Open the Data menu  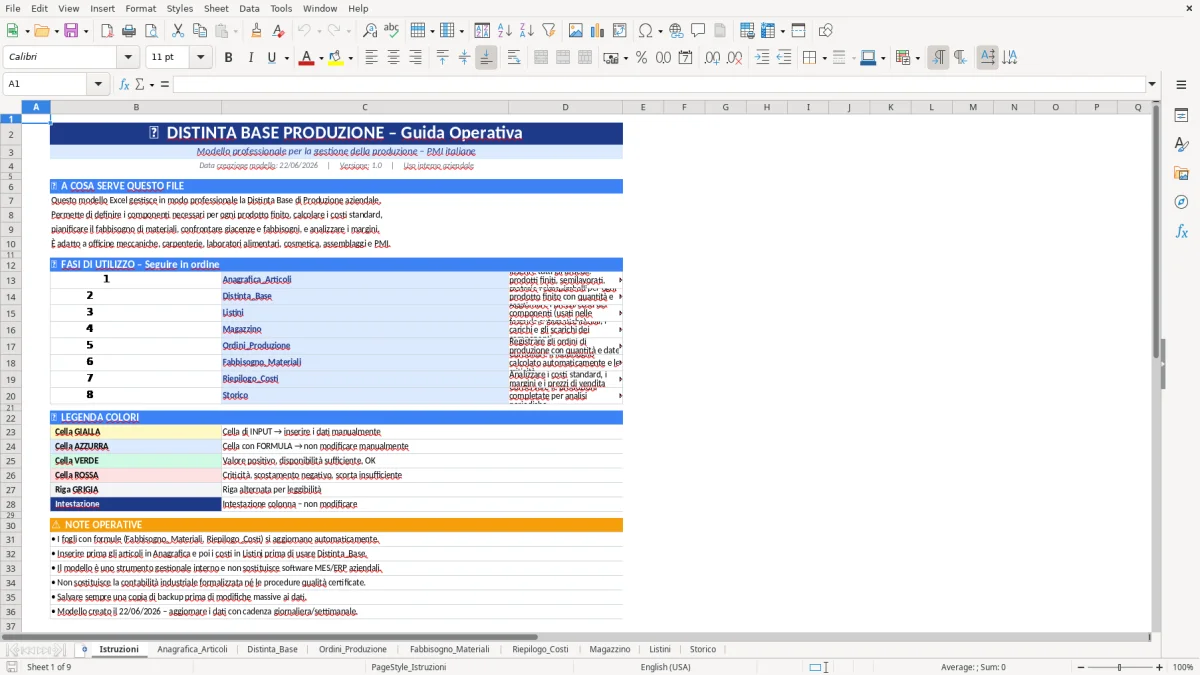click(x=249, y=8)
